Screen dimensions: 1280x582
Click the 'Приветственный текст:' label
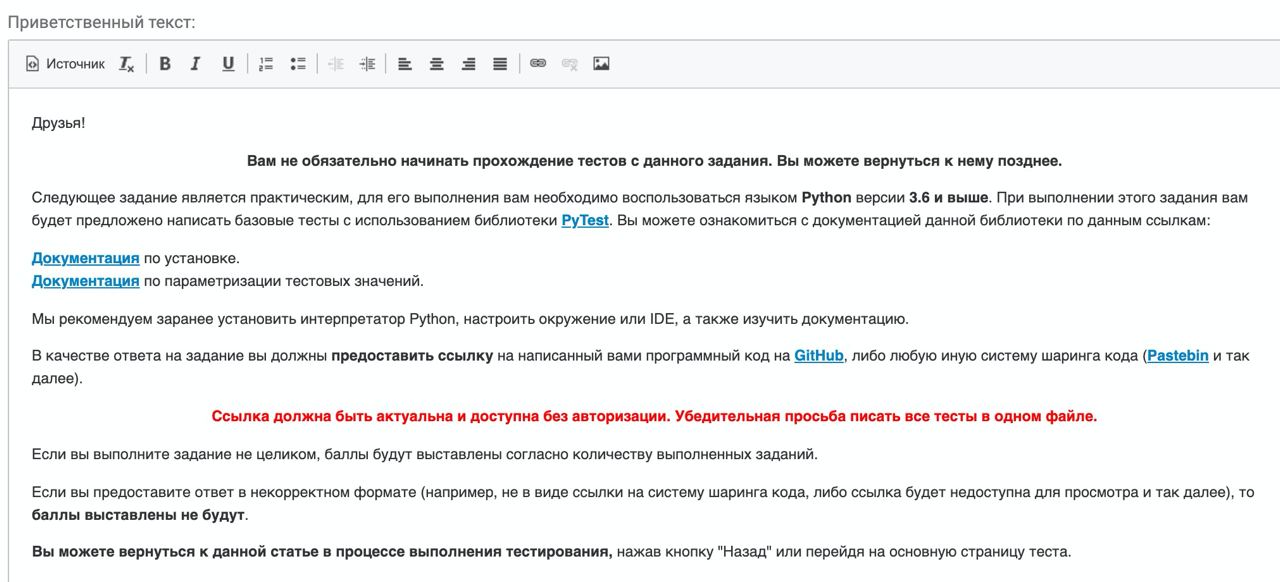[102, 21]
